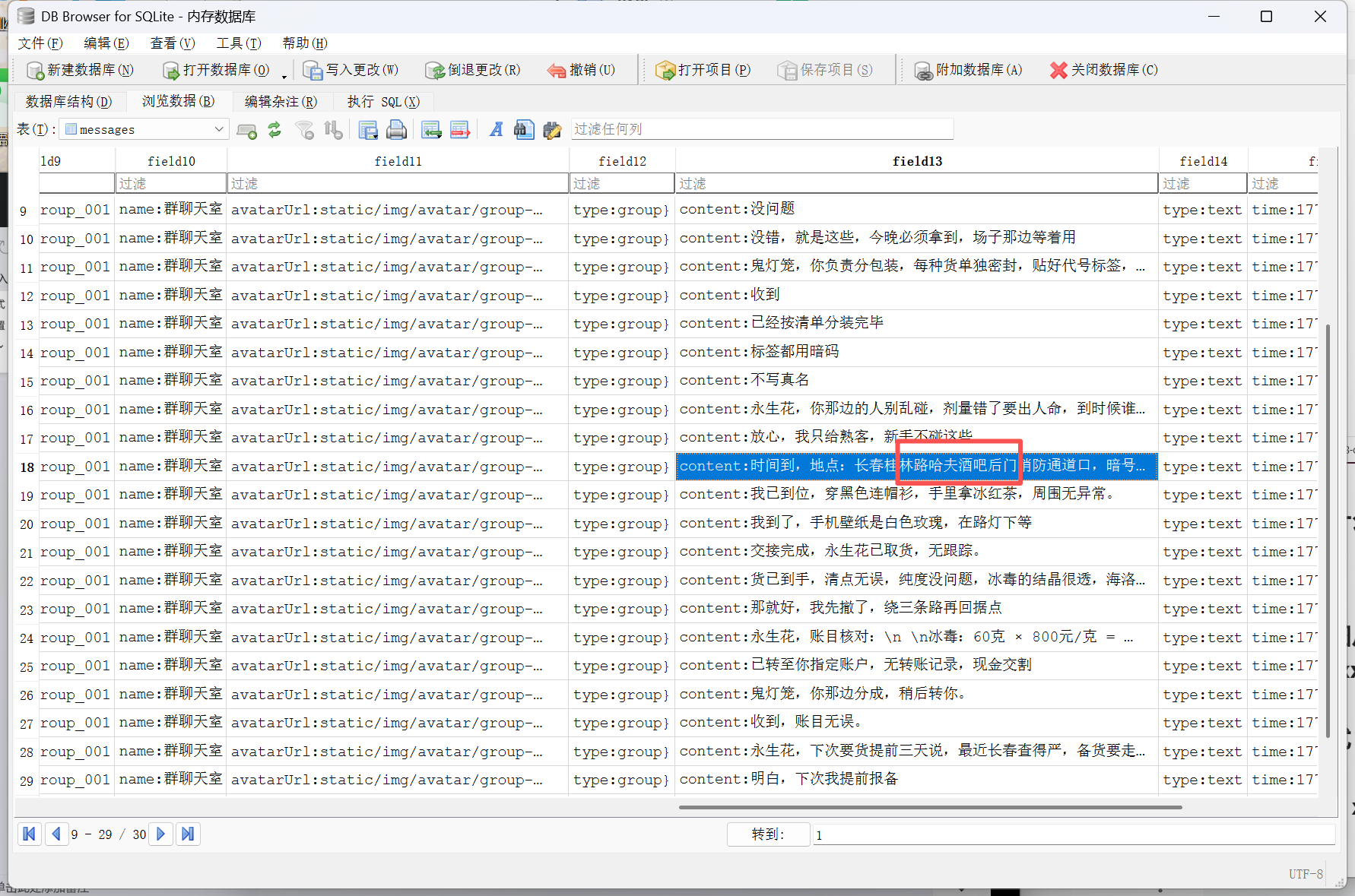Click the blue format text 'A' icon
Viewport: 1355px width, 896px height.
496,130
